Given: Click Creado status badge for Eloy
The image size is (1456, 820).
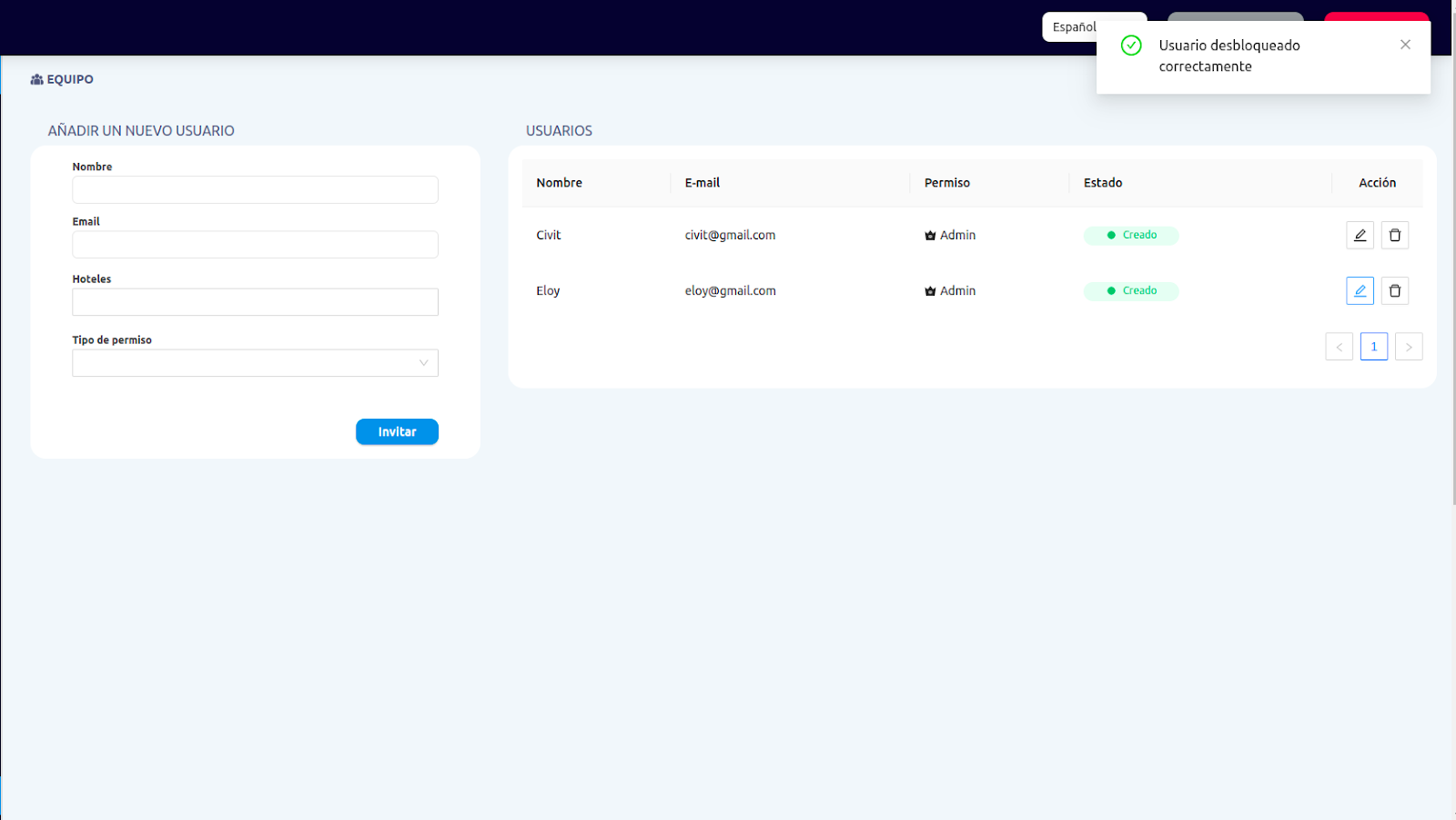Looking at the screenshot, I should click(x=1131, y=290).
